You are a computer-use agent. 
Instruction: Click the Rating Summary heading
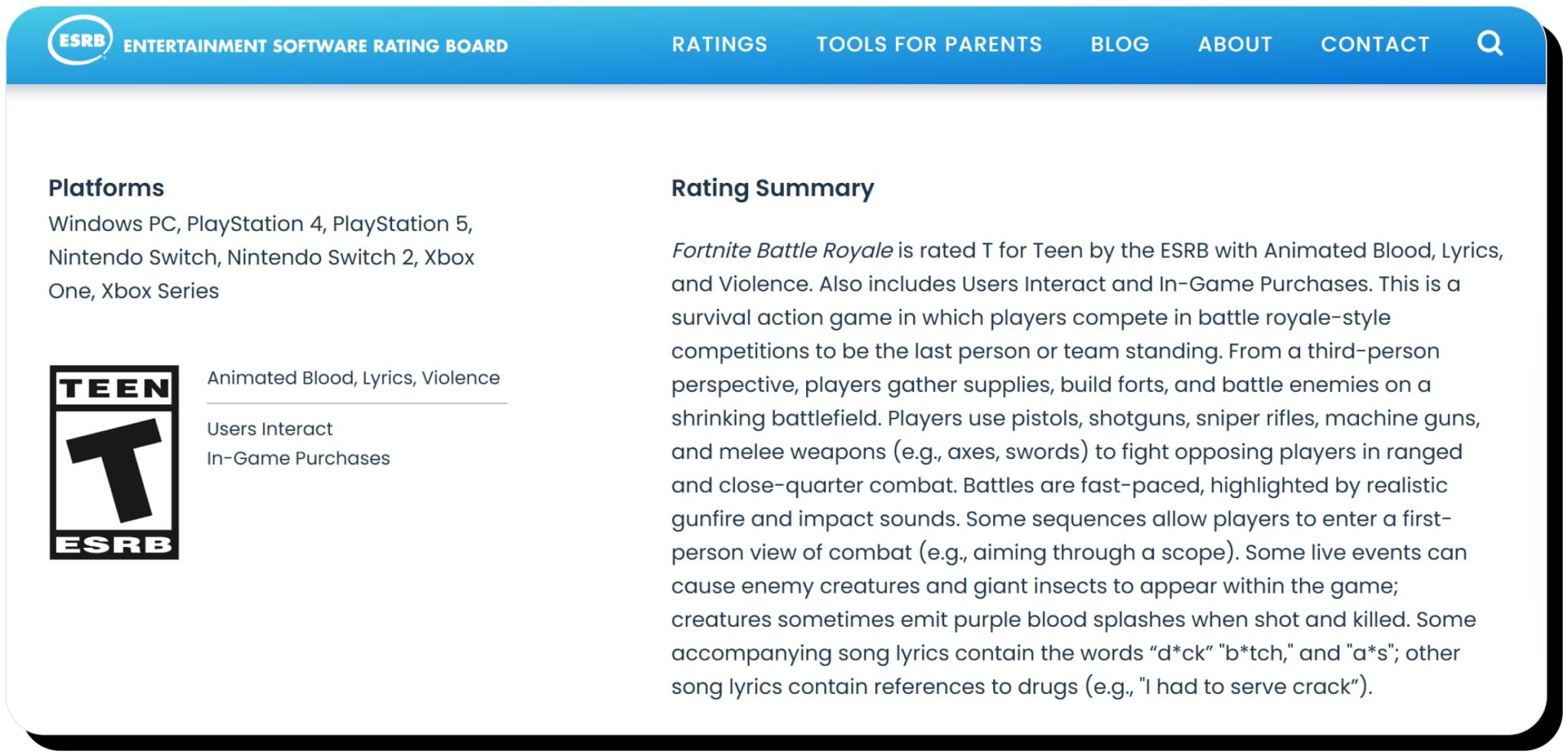coord(773,187)
